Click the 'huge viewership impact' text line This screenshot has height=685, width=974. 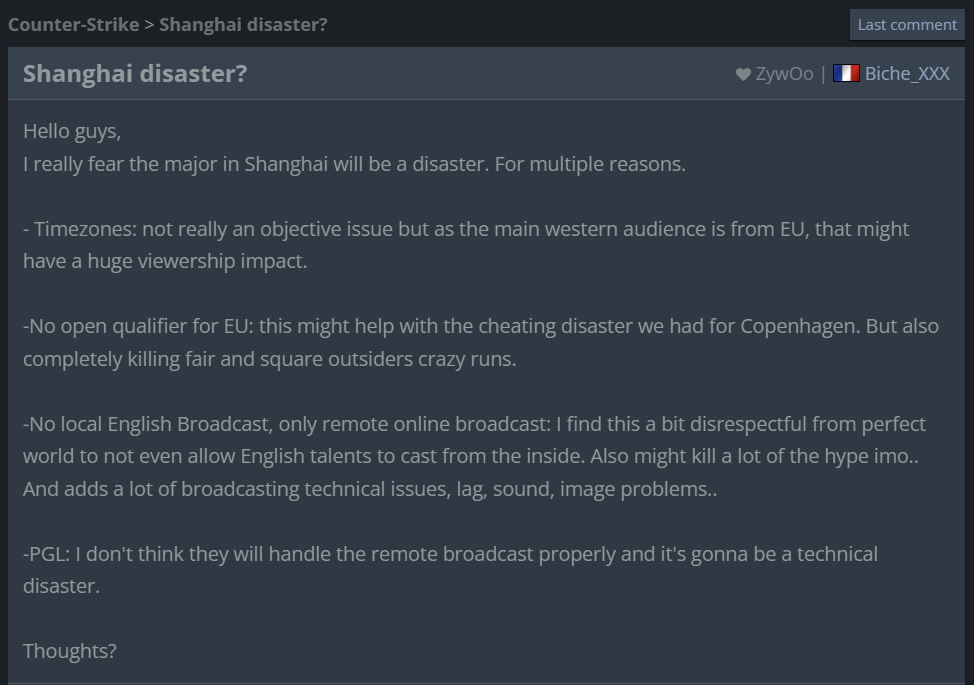coord(165,261)
